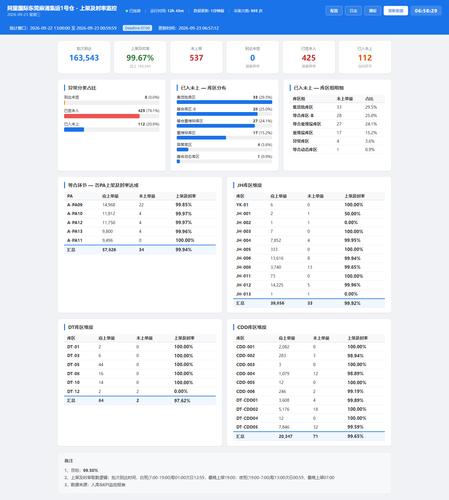Click the PA column header
Image resolution: width=449 pixels, height=500 pixels.
click(70, 196)
